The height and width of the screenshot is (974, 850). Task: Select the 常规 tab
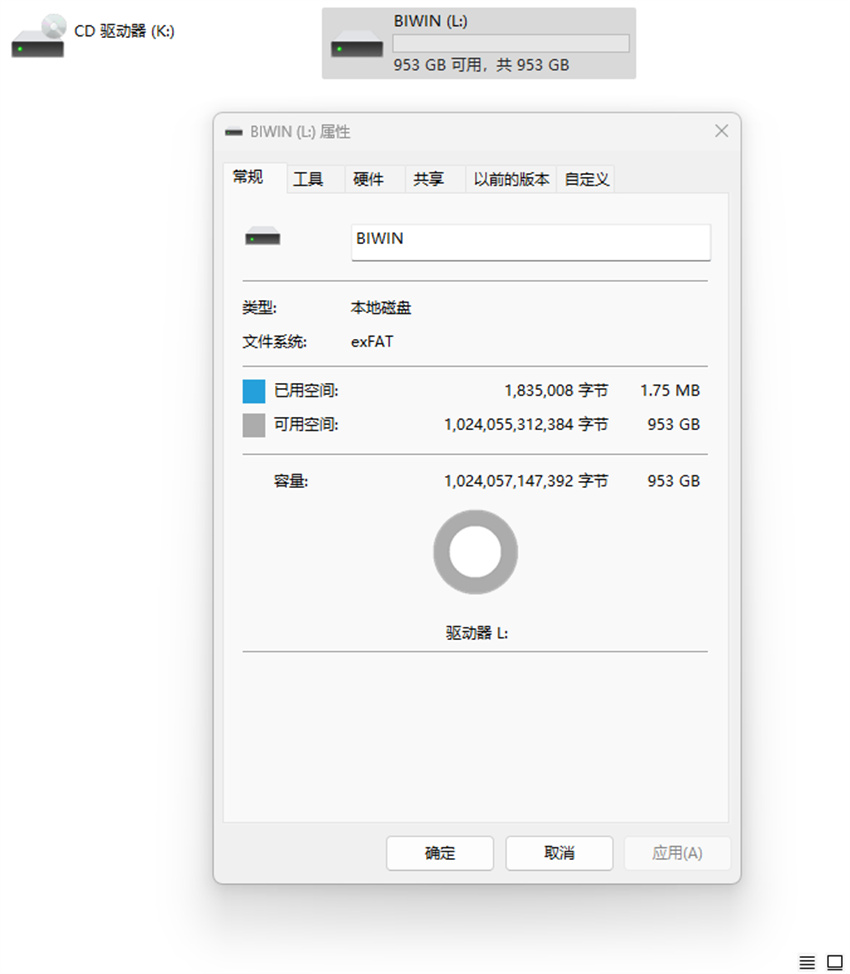(x=250, y=178)
